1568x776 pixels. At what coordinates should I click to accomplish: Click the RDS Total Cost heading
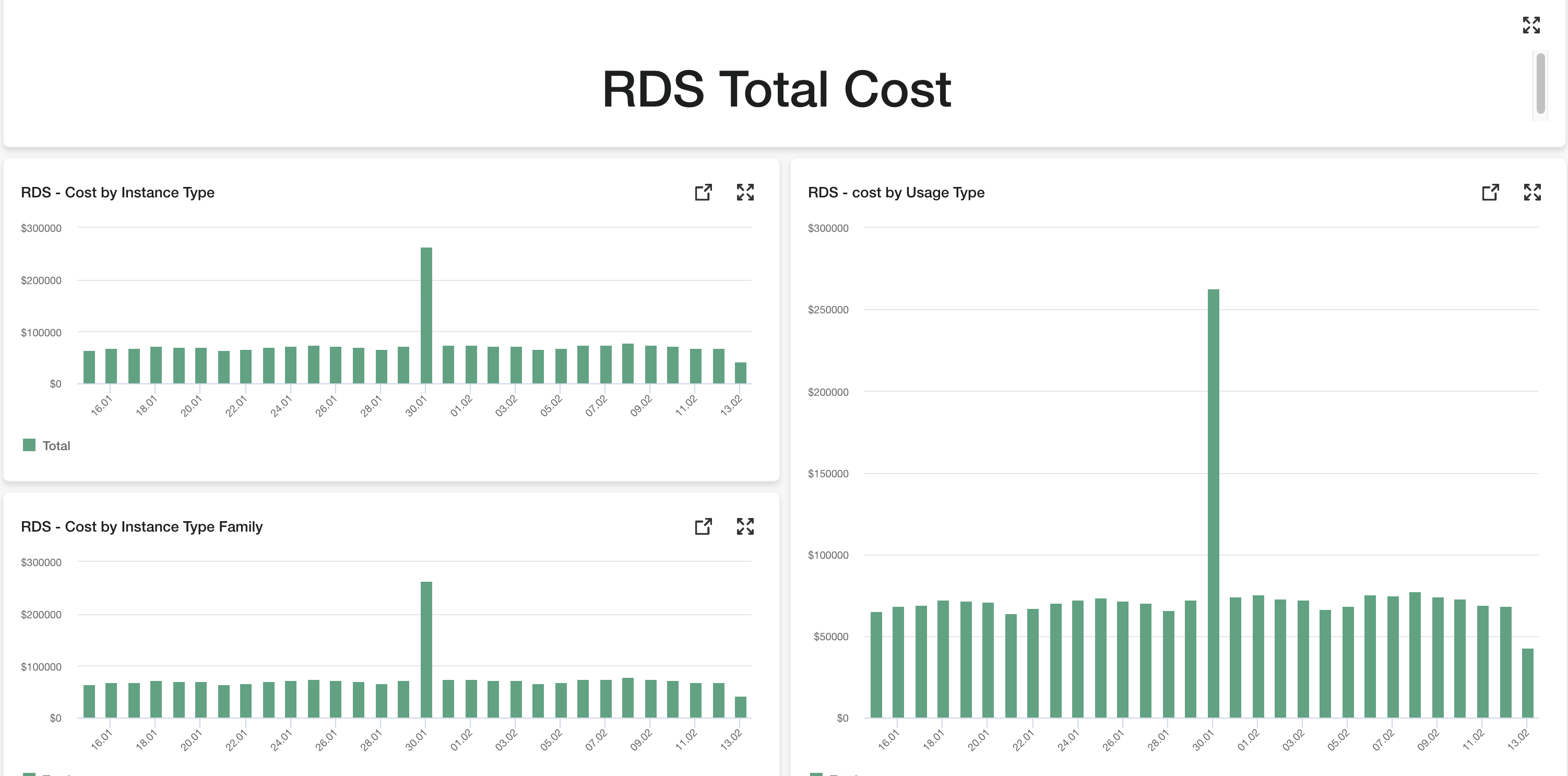tap(776, 89)
